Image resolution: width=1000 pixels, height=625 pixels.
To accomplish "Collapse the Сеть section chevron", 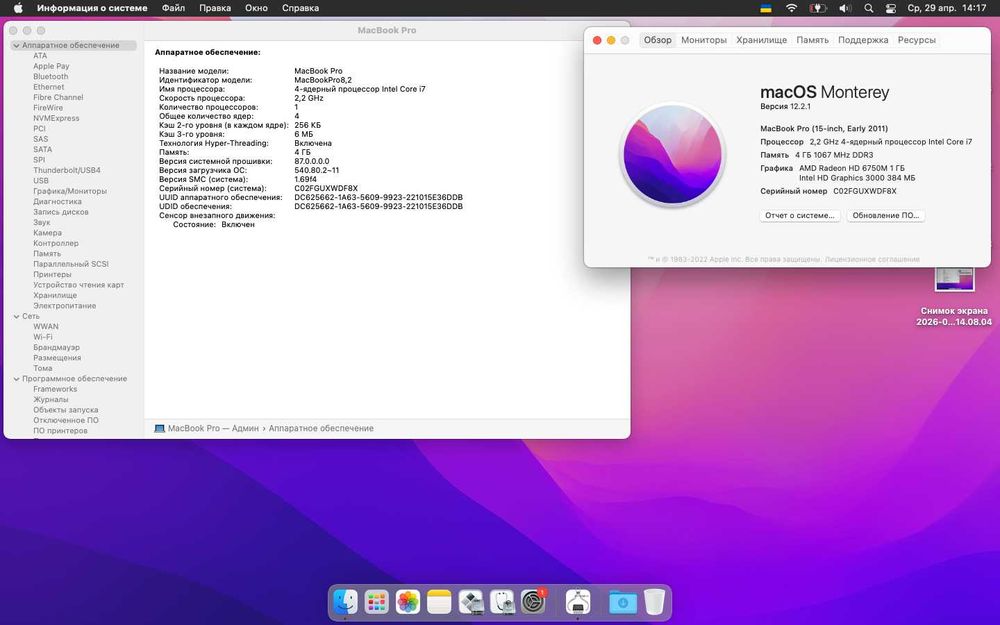I will coord(16,316).
